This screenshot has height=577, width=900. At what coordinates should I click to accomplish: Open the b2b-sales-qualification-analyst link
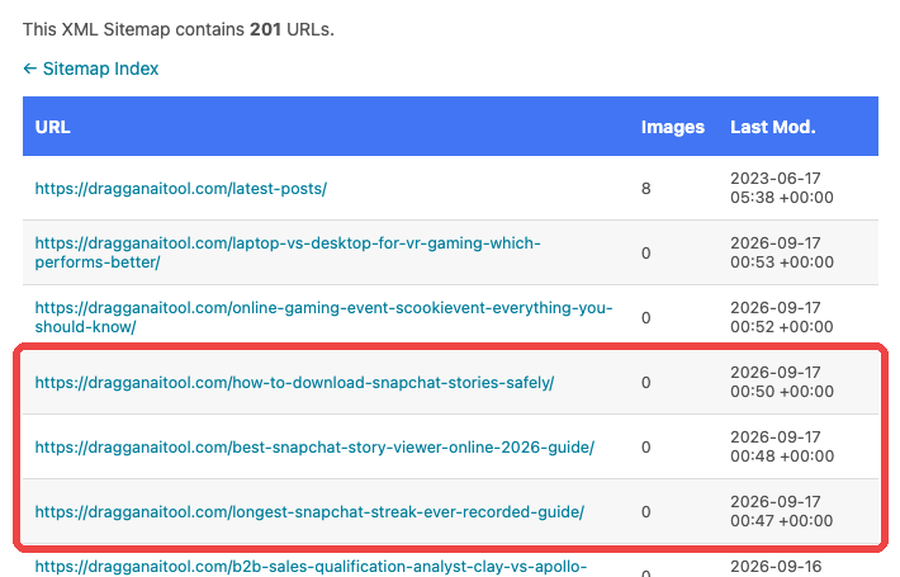[311, 567]
